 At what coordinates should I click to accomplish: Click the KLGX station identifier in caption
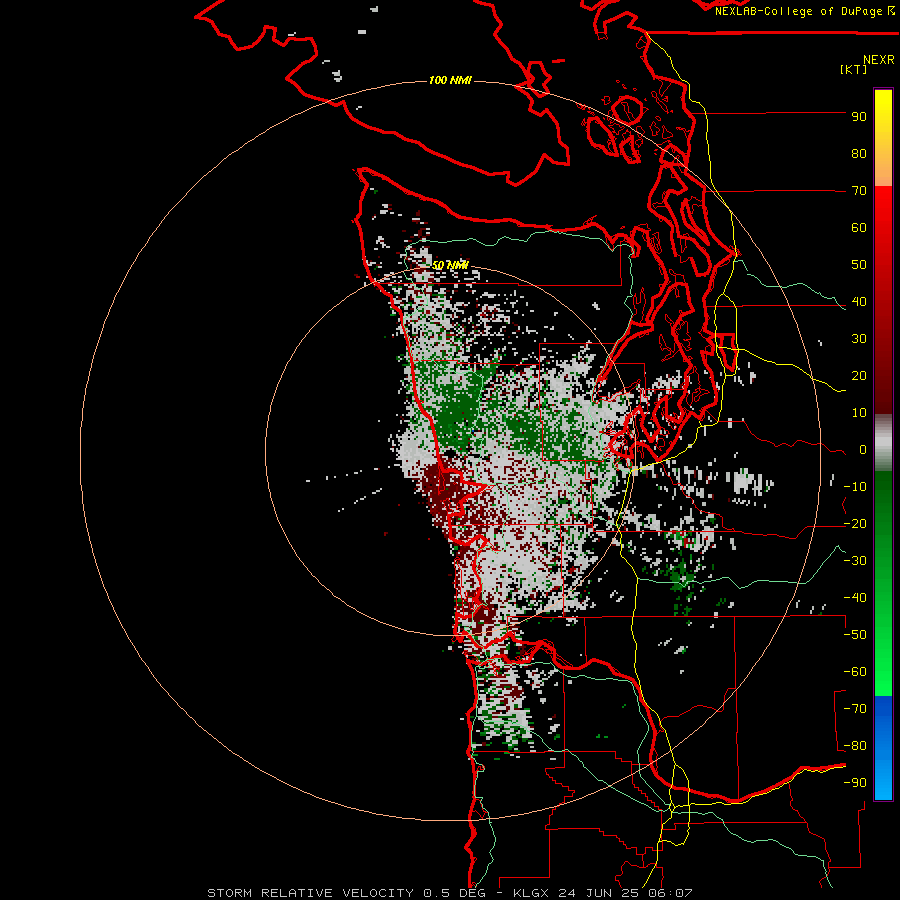(x=532, y=893)
